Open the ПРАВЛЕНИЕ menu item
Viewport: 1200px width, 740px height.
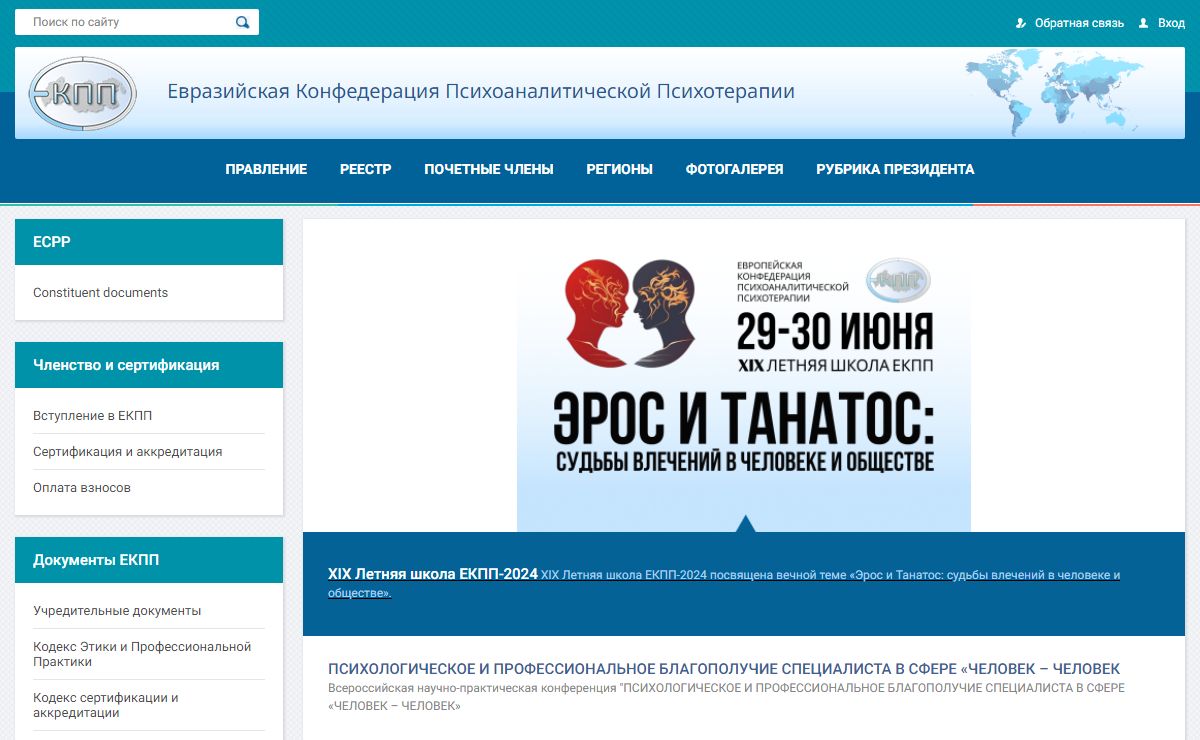tap(266, 169)
